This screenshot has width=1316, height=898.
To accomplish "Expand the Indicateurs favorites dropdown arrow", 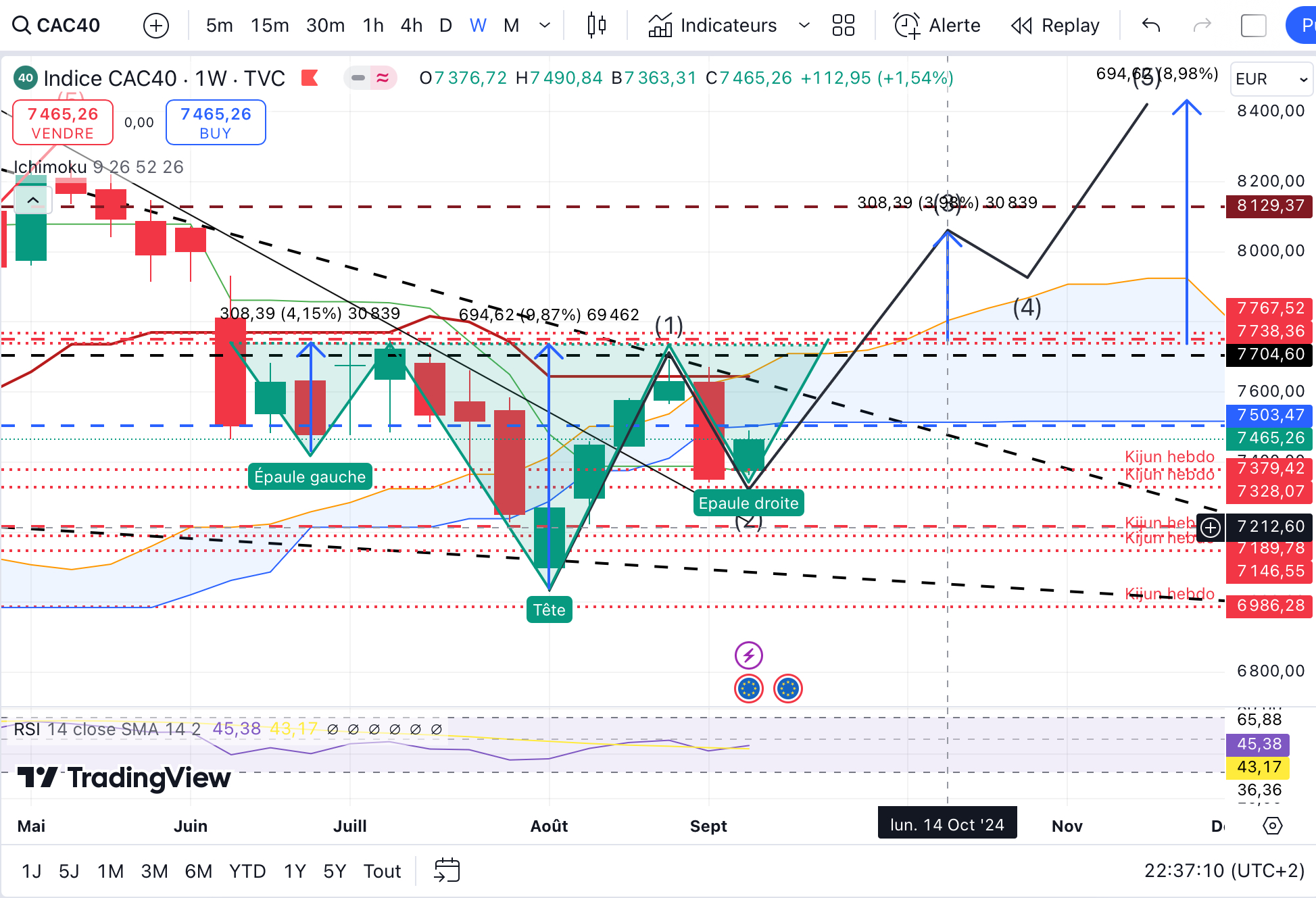I will 804,26.
